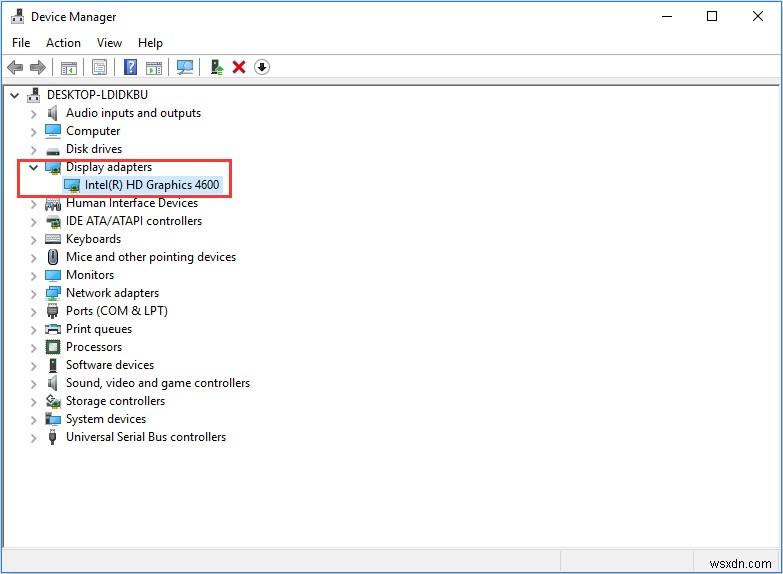Collapse the Display adapters category

click(33, 167)
